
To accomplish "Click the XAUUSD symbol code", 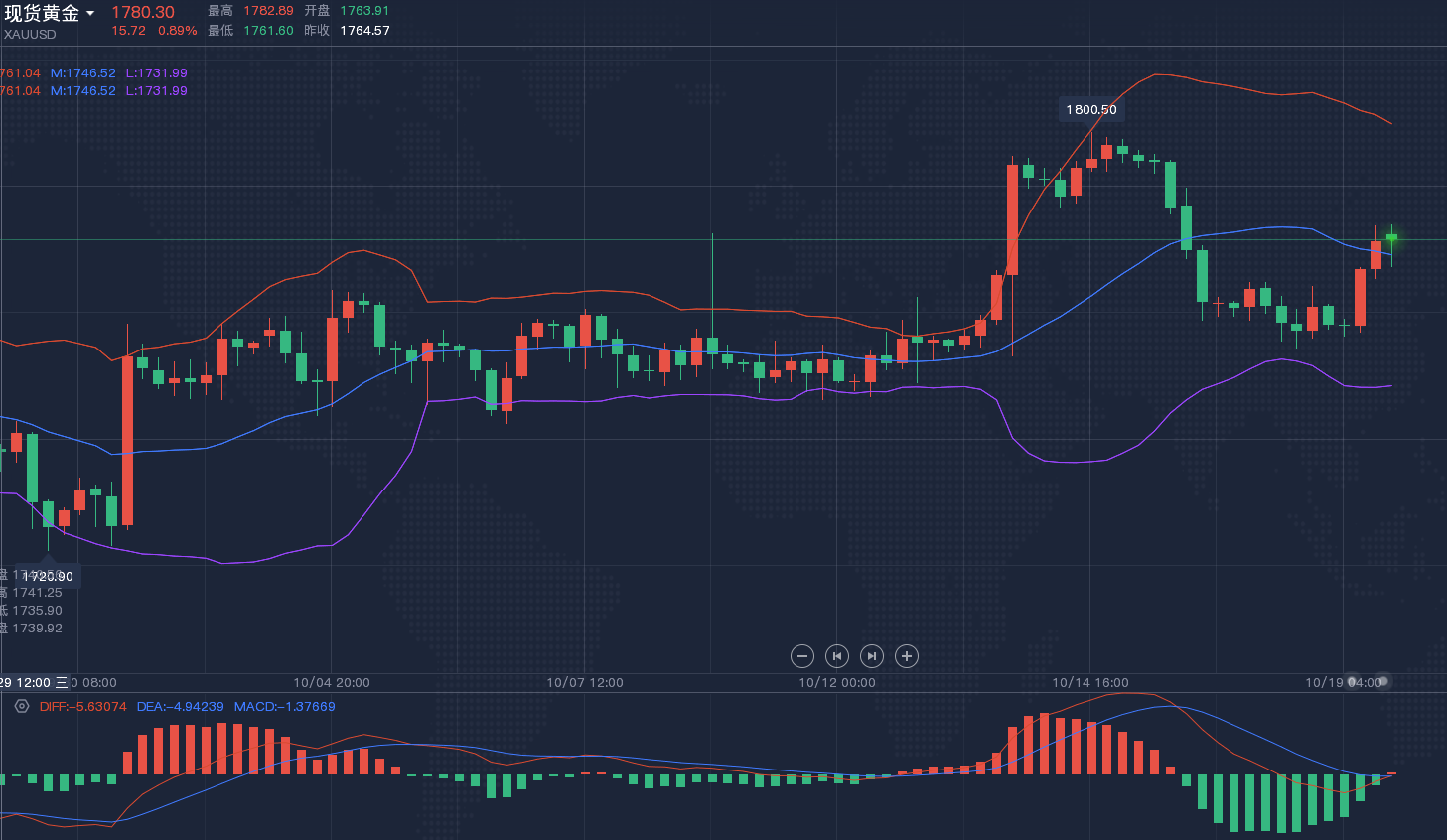I will click(30, 34).
